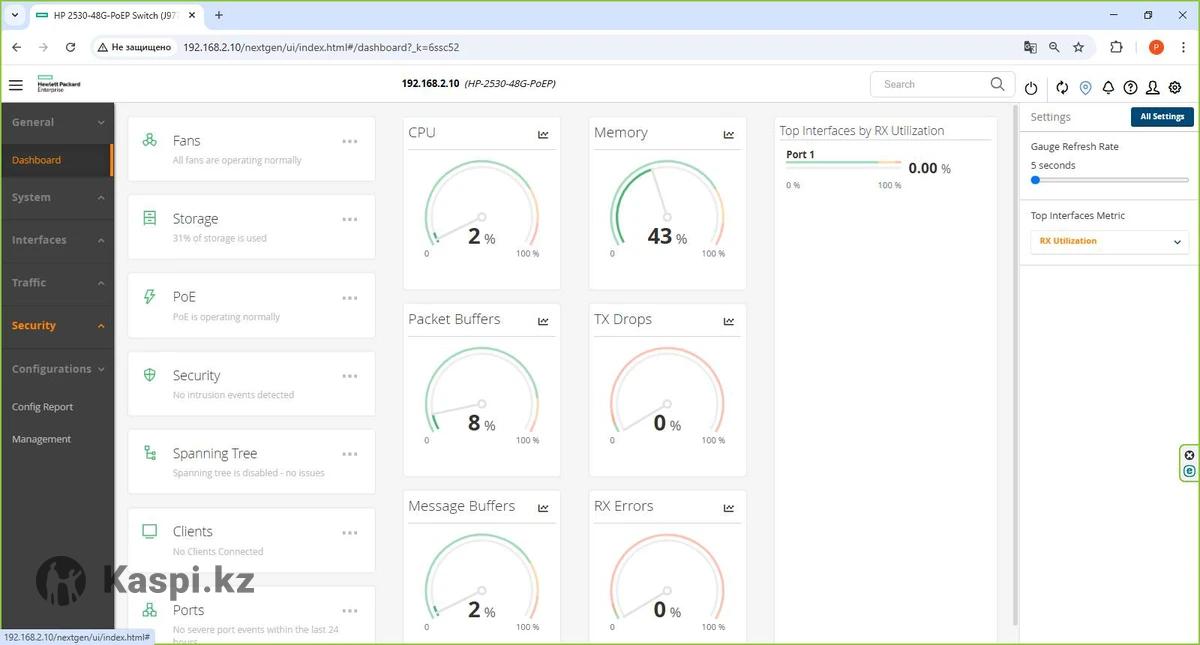
Task: Expand the Interfaces menu section
Action: [56, 240]
